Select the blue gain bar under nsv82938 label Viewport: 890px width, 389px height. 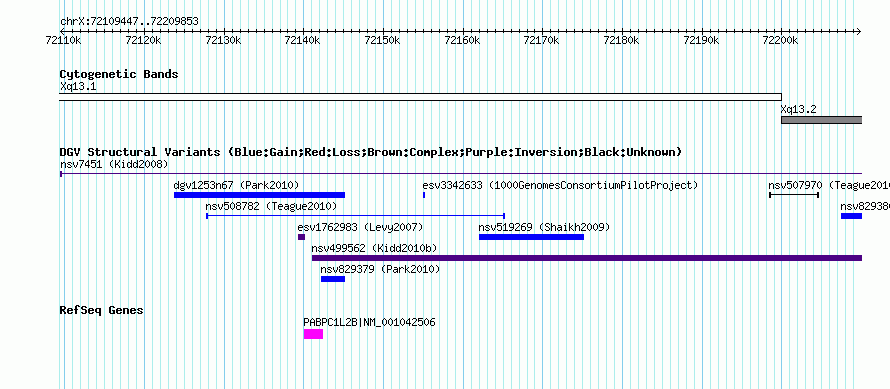851,216
